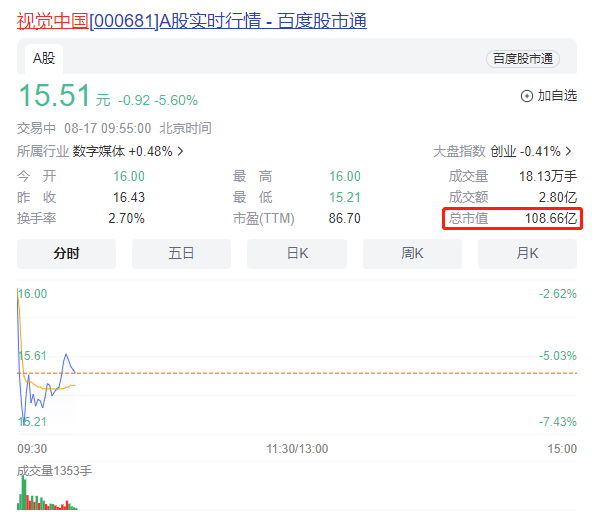
Task: Switch to the 五日 chart tab
Action: pyautogui.click(x=181, y=253)
